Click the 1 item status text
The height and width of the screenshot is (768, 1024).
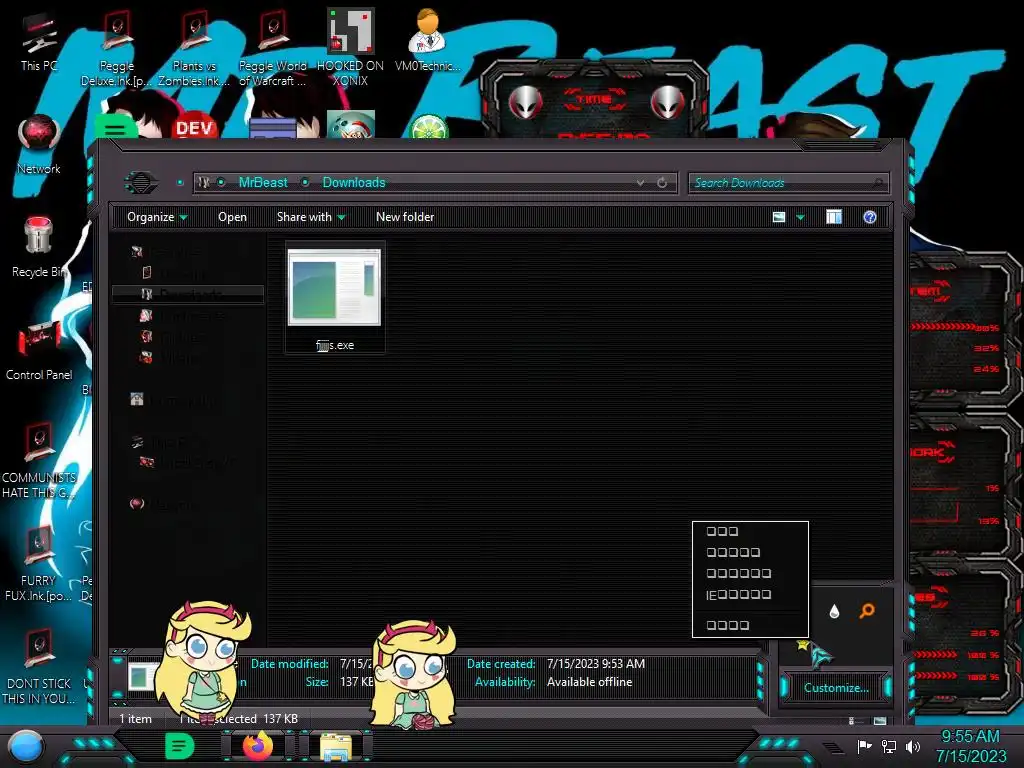coord(135,719)
